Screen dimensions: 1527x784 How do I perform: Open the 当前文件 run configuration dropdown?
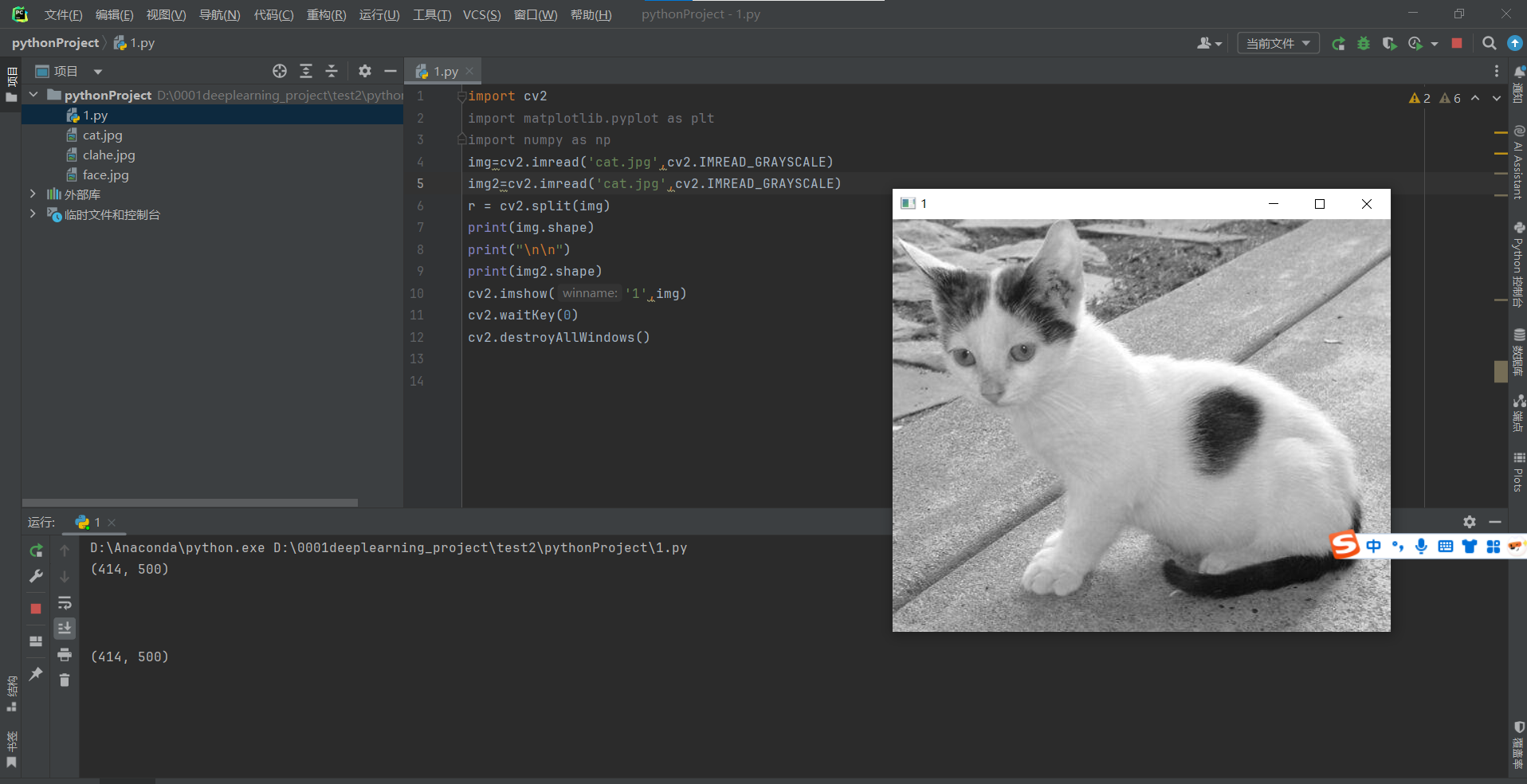pos(1278,44)
